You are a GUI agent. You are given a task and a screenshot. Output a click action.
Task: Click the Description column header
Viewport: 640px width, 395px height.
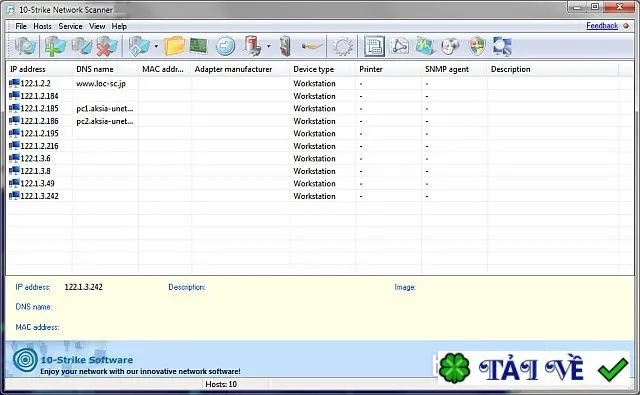coord(553,69)
